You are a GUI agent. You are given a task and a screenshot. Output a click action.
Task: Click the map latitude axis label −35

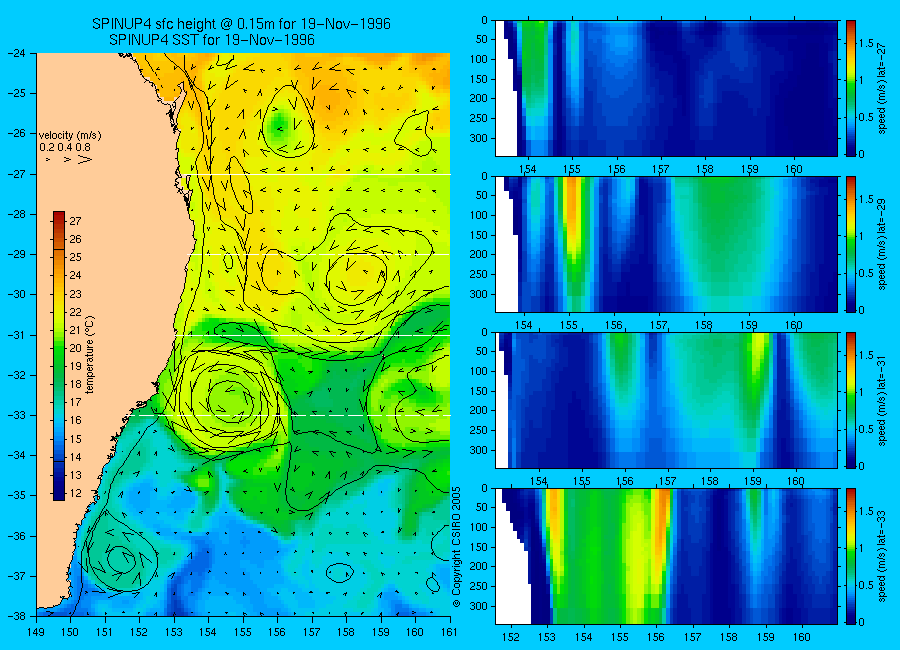point(18,495)
